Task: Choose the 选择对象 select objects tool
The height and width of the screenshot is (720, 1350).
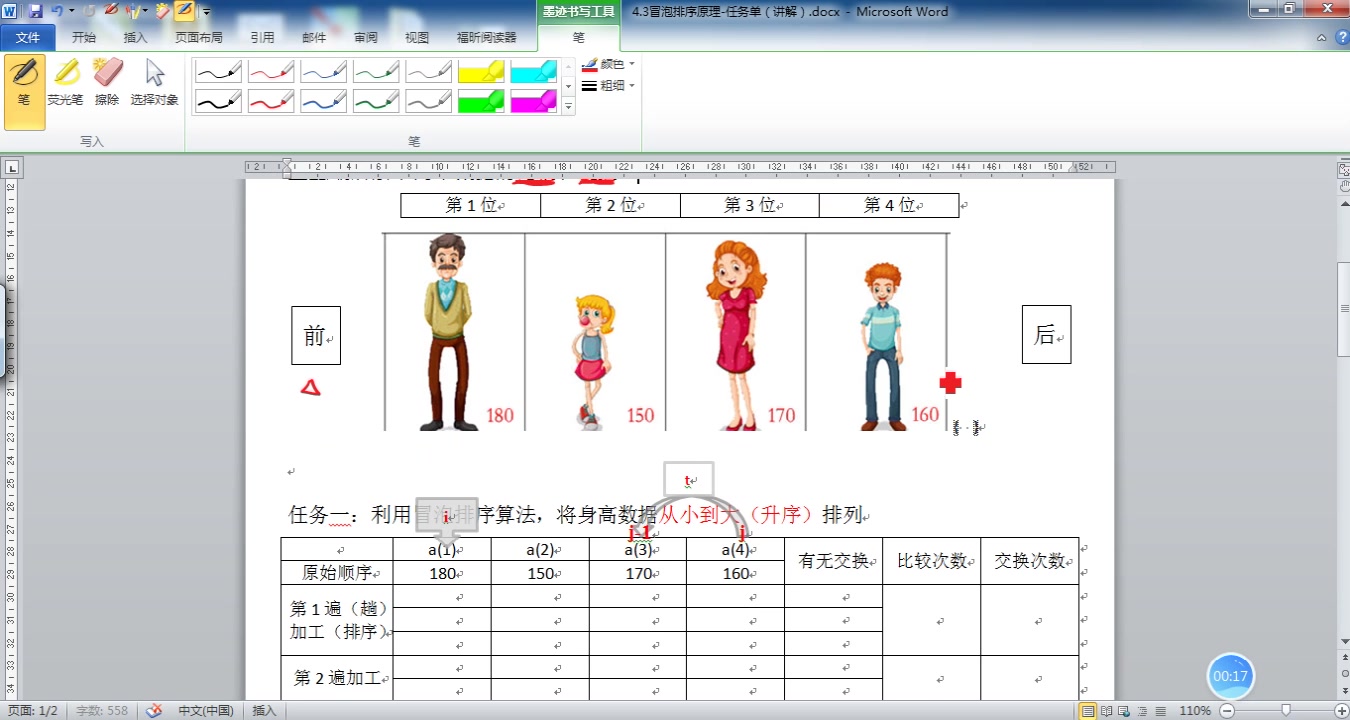Action: tap(154, 80)
